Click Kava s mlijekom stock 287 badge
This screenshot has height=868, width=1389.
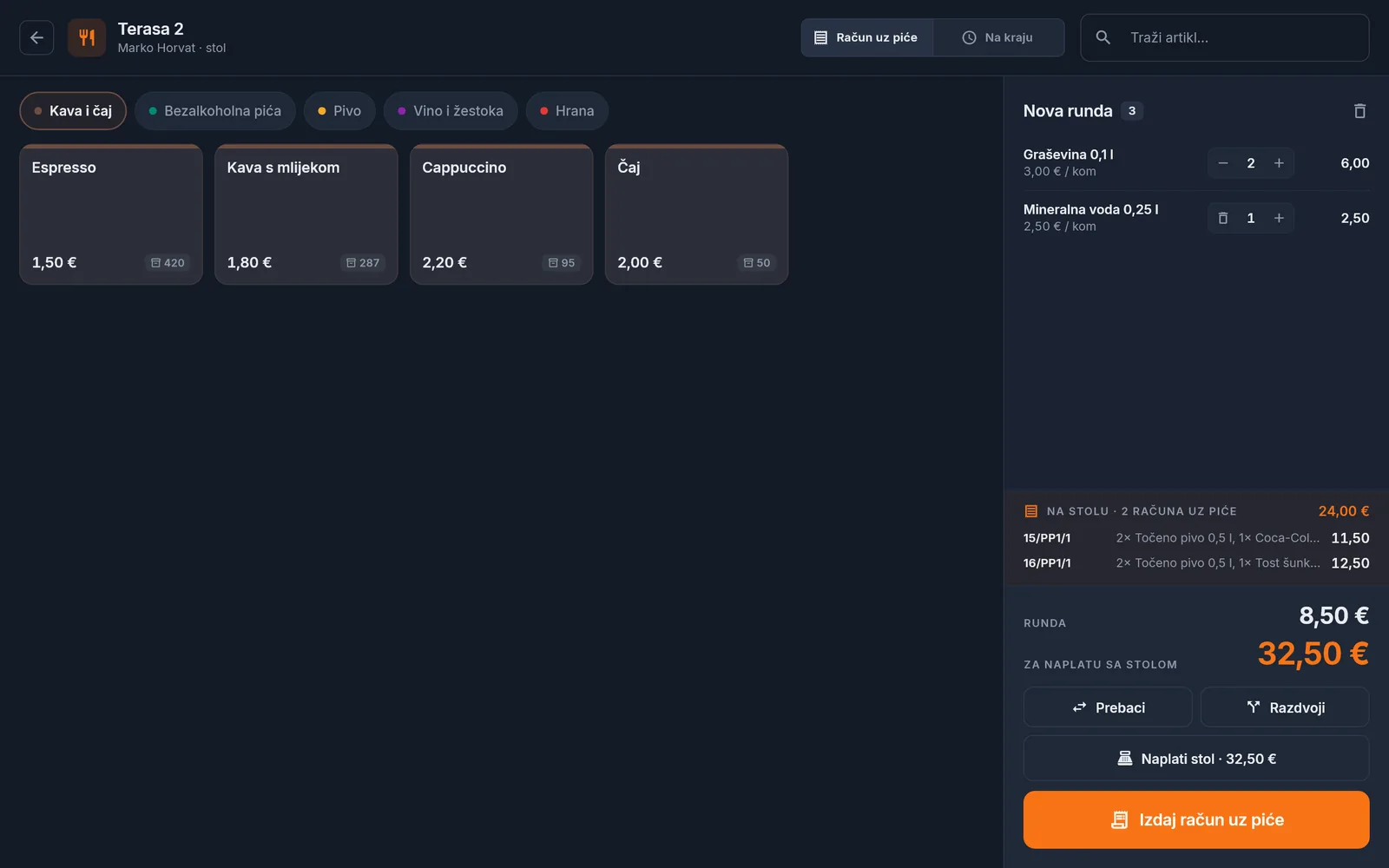[363, 263]
